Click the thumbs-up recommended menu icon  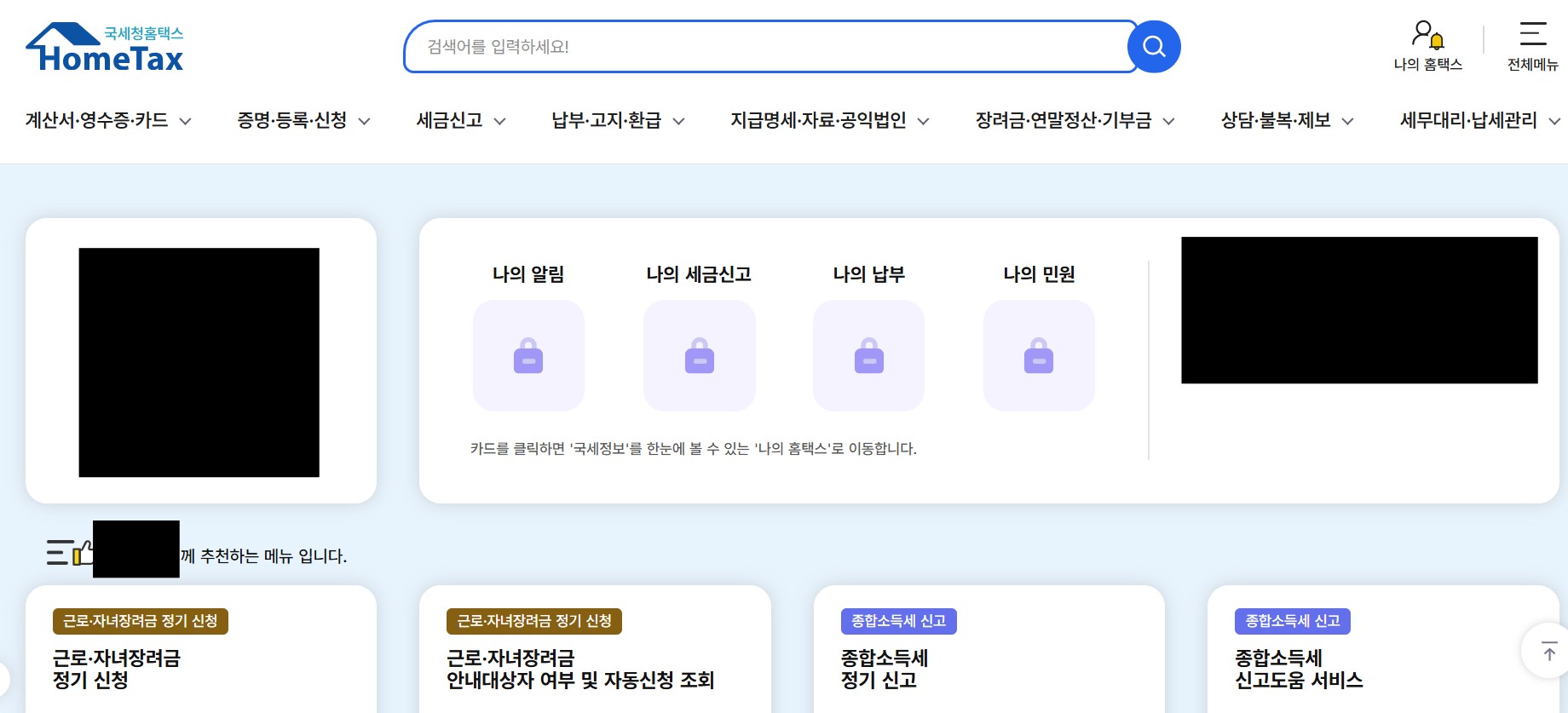[70, 553]
